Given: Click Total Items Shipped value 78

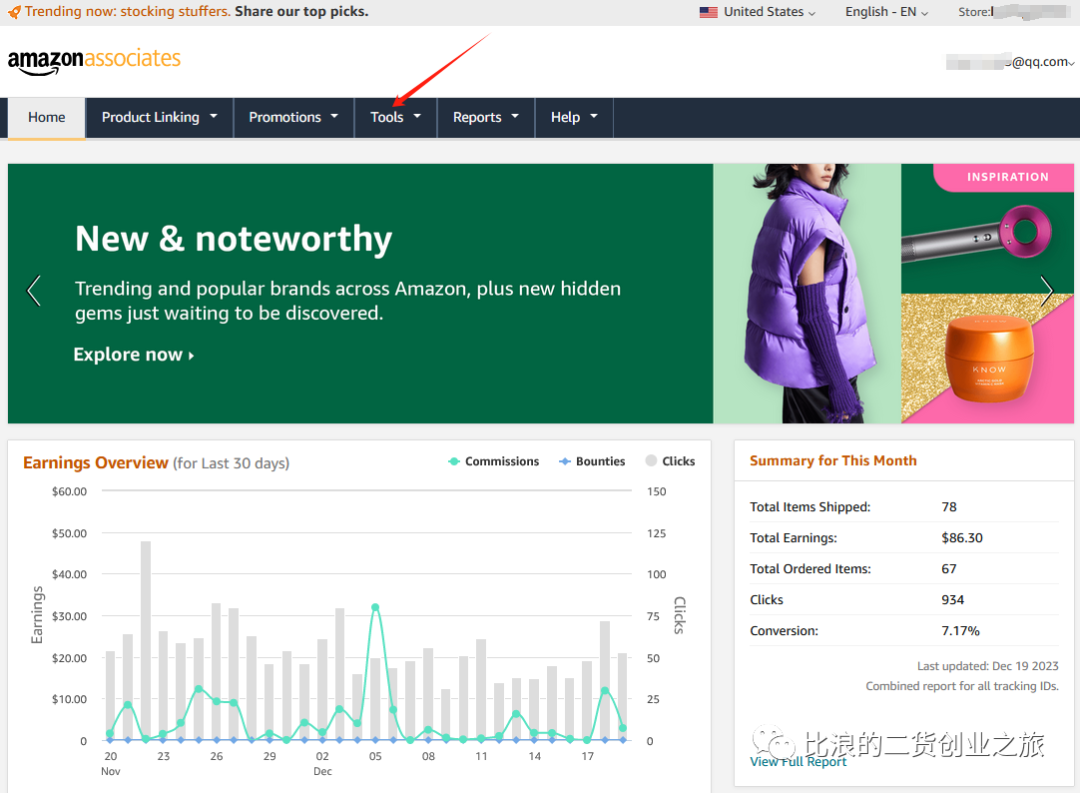Looking at the screenshot, I should (948, 507).
